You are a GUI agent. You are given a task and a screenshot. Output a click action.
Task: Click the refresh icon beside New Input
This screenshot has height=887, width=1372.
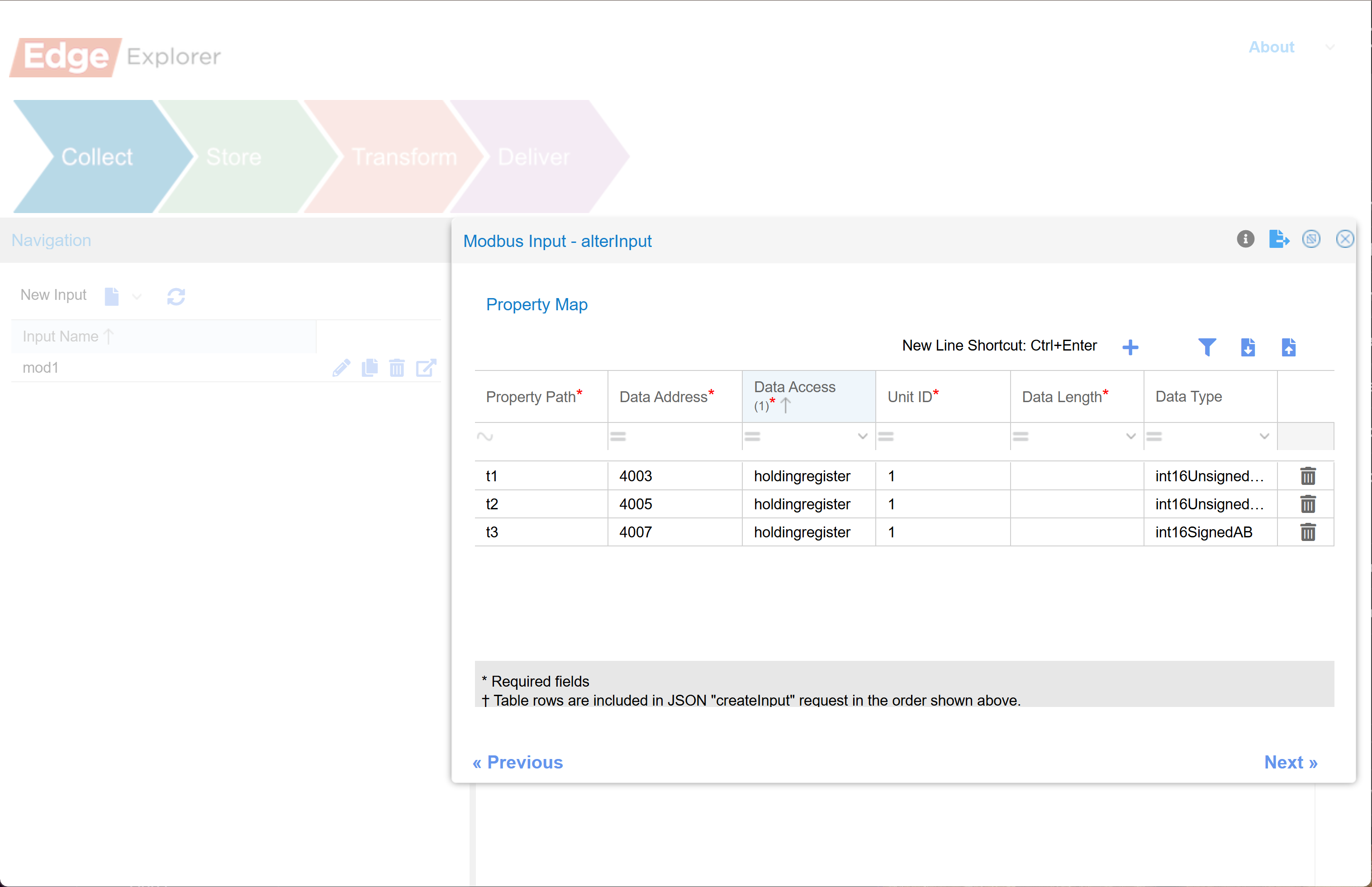[x=176, y=297]
